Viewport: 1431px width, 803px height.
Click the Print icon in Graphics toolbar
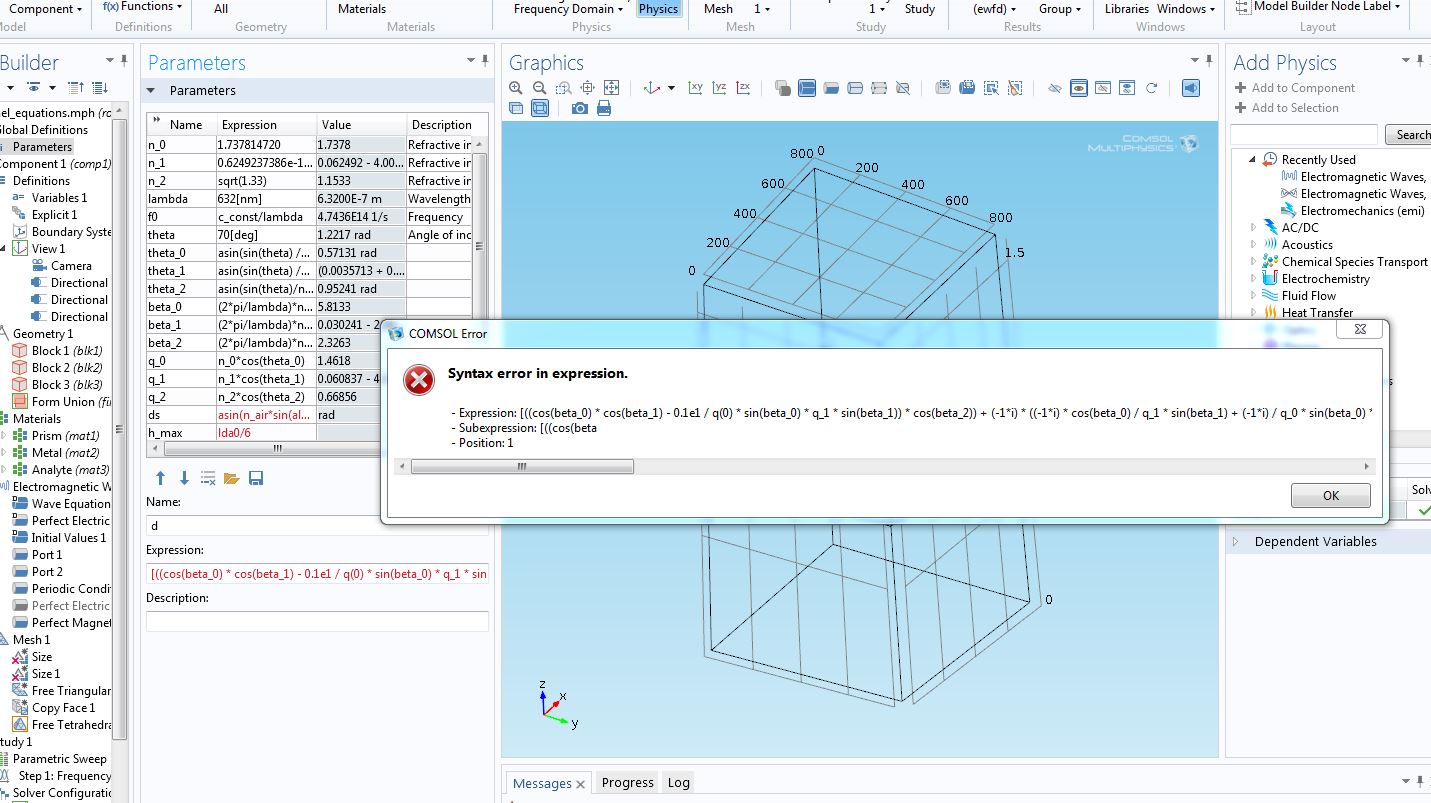pyautogui.click(x=604, y=108)
